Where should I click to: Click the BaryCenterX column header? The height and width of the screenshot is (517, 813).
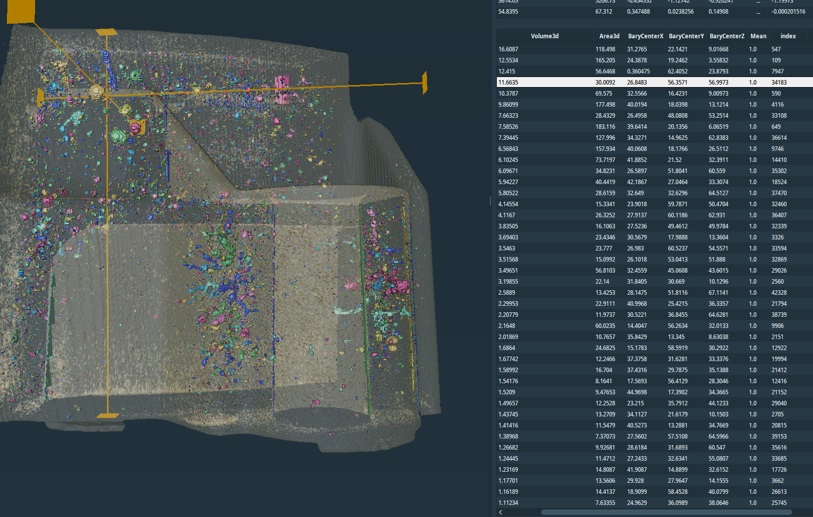tap(645, 35)
